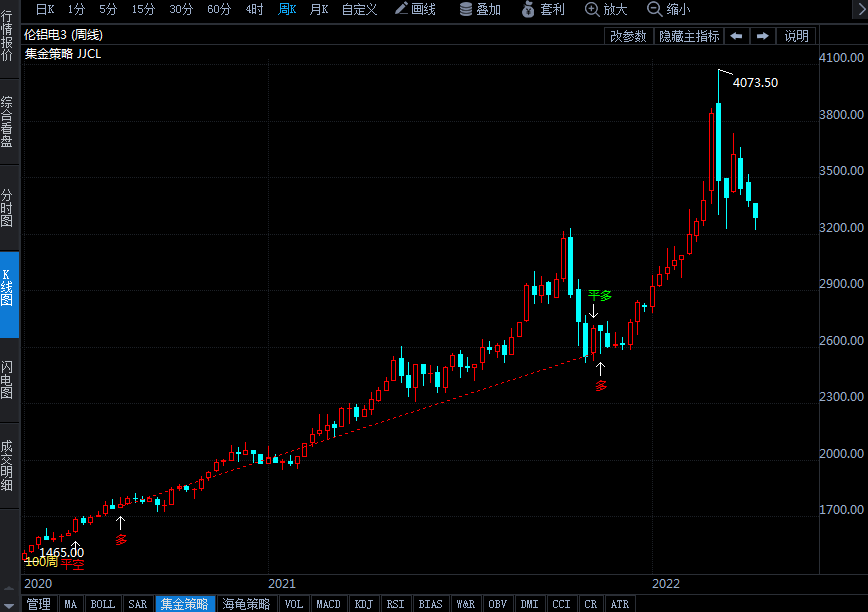Open the 行情报价 sidebar panel
868x612 pixels.
coord(7,35)
